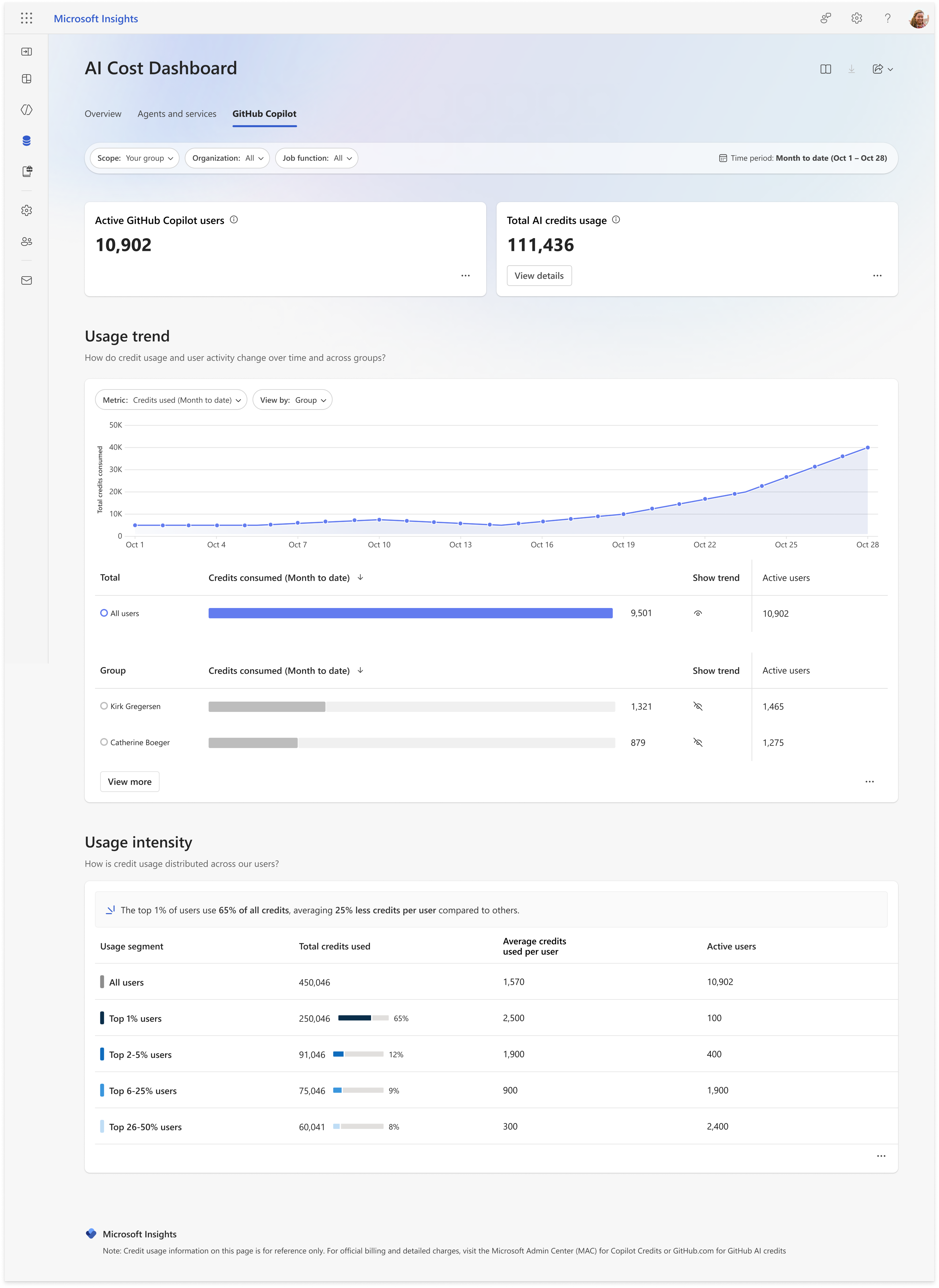The width and height of the screenshot is (939, 1288).
Task: Click the Top 1% users segment row
Action: pos(496,1018)
